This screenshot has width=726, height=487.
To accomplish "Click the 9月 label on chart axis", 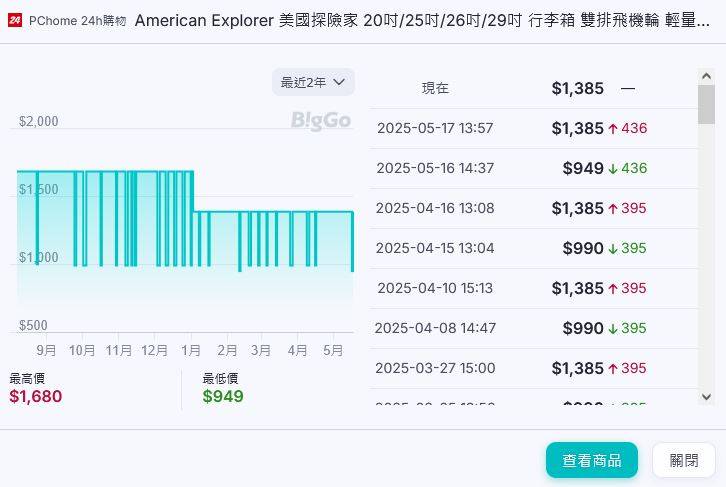I will (46, 350).
